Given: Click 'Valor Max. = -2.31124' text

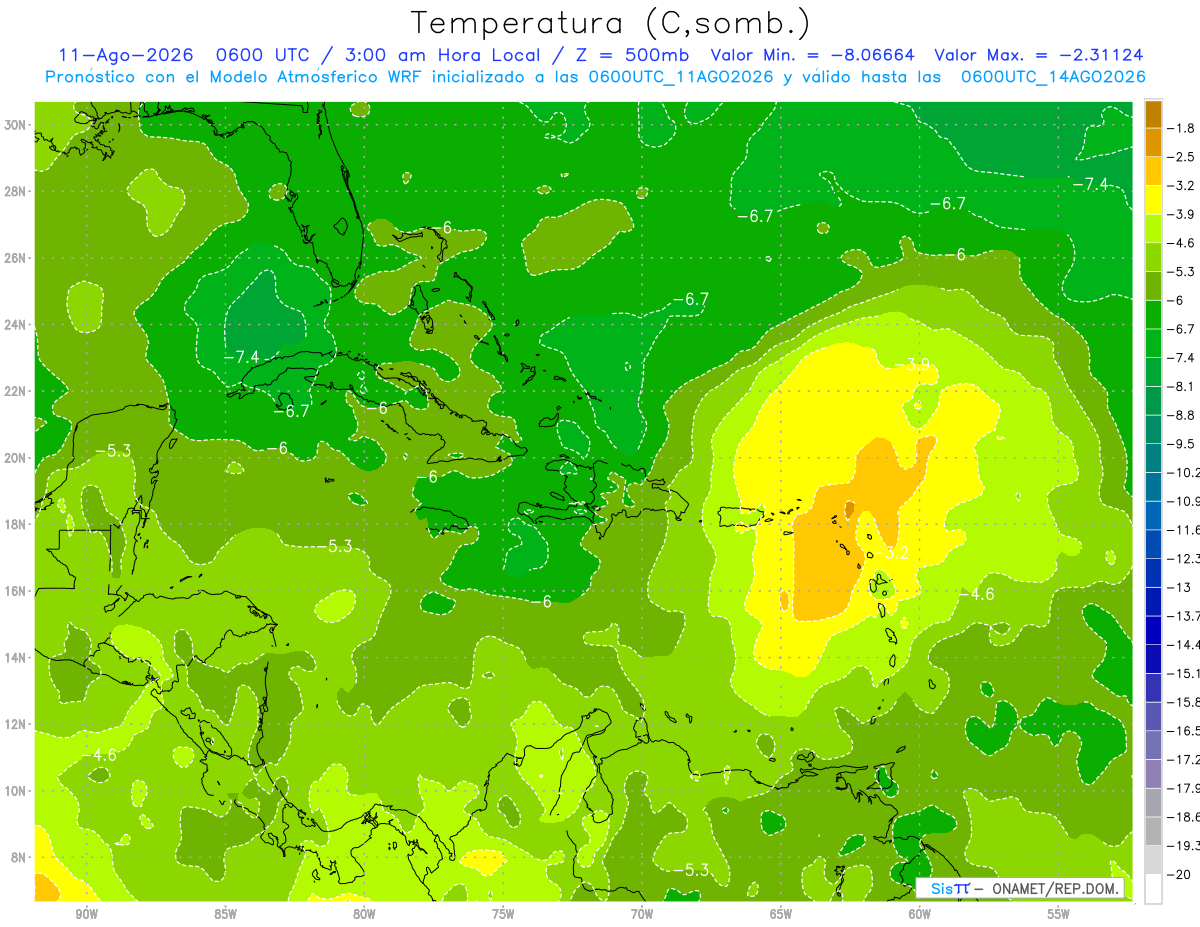Looking at the screenshot, I should [1038, 55].
